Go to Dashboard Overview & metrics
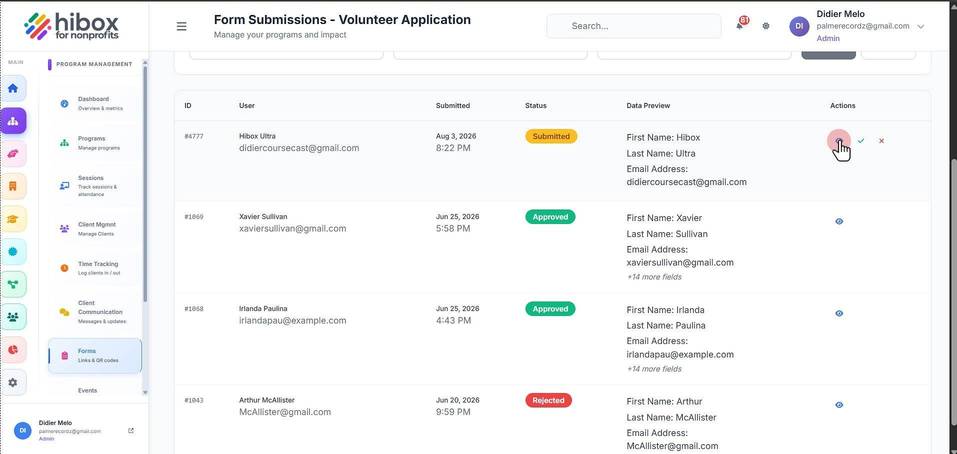957x454 pixels. (95, 103)
